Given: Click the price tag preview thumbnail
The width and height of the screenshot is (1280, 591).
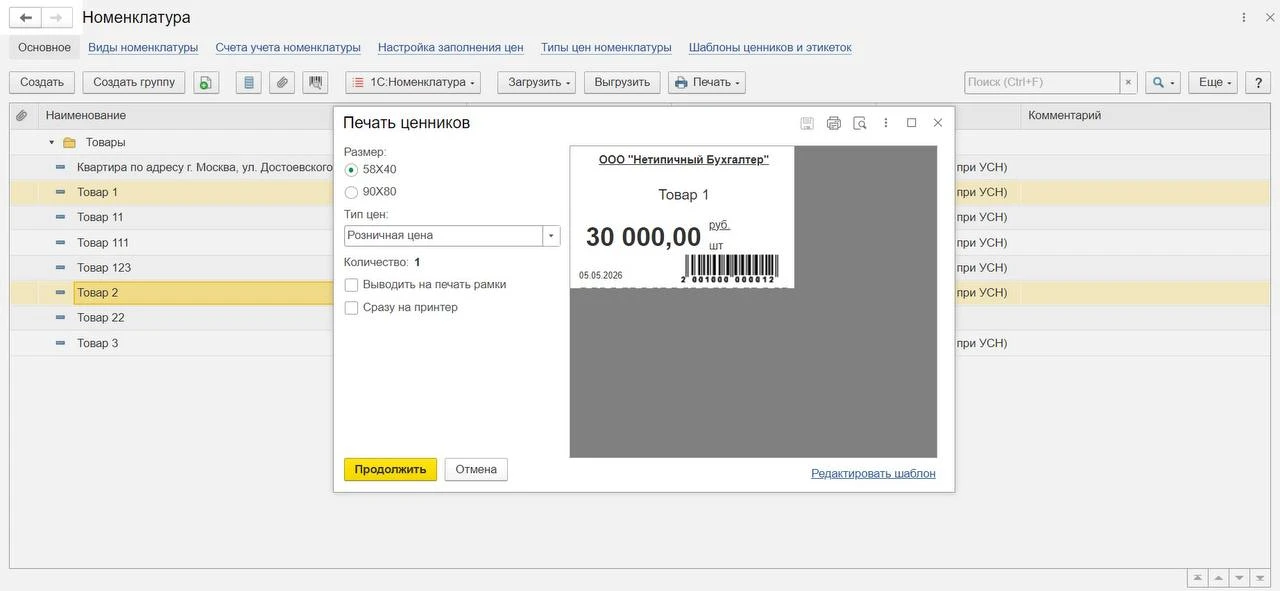Looking at the screenshot, I should click(682, 217).
